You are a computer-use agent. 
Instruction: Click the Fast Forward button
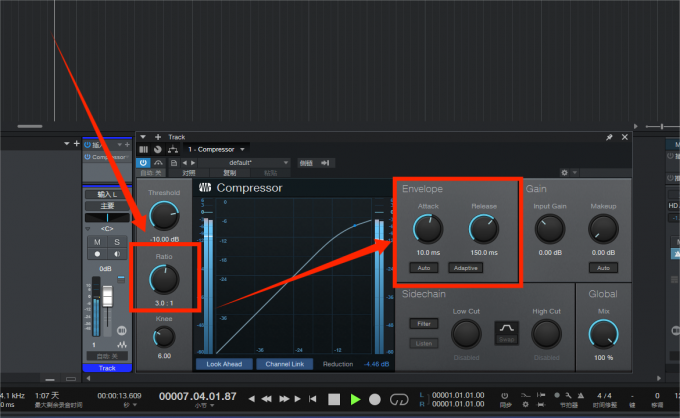click(284, 399)
